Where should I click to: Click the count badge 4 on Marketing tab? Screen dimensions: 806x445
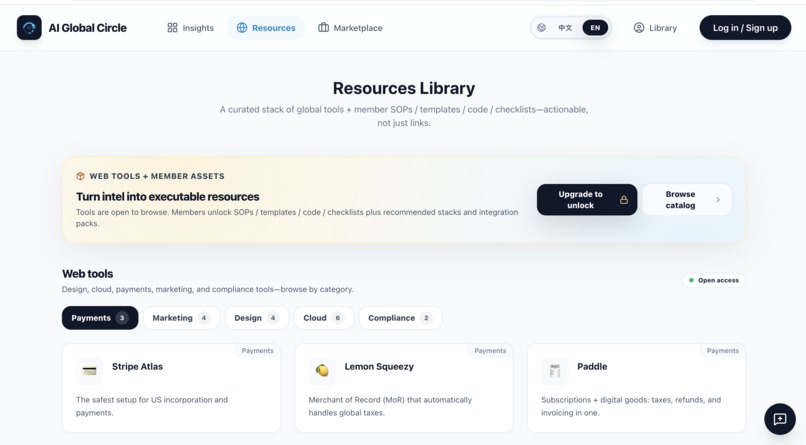tap(204, 318)
